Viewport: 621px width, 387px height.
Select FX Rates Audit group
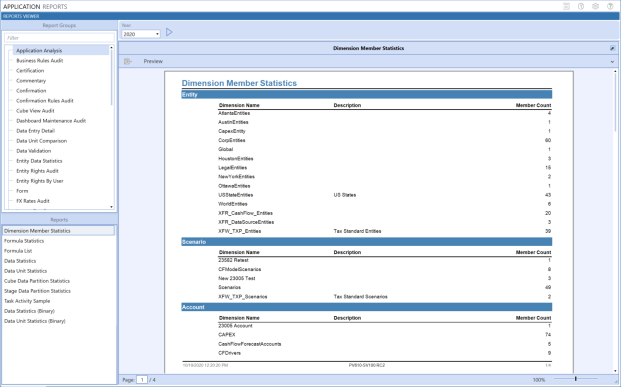pyautogui.click(x=33, y=201)
